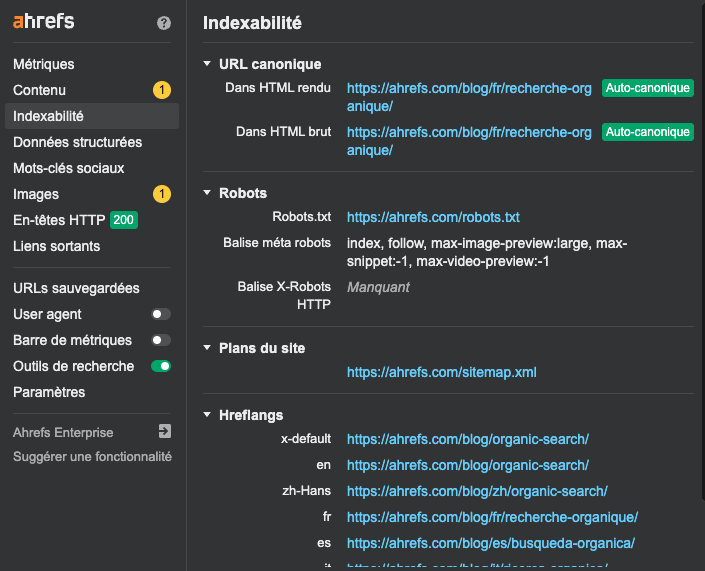Turn on Barre de métriques switch
This screenshot has height=571, width=705.
[x=161, y=340]
